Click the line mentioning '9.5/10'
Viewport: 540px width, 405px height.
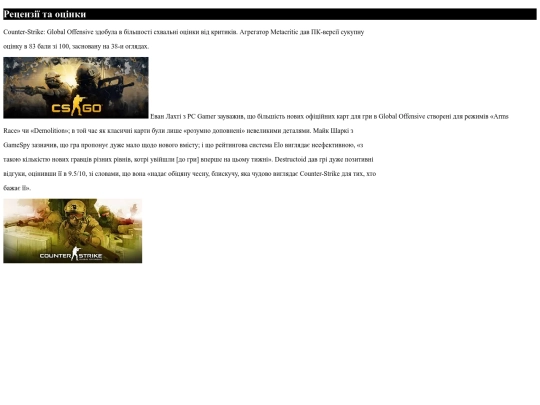[x=189, y=174]
